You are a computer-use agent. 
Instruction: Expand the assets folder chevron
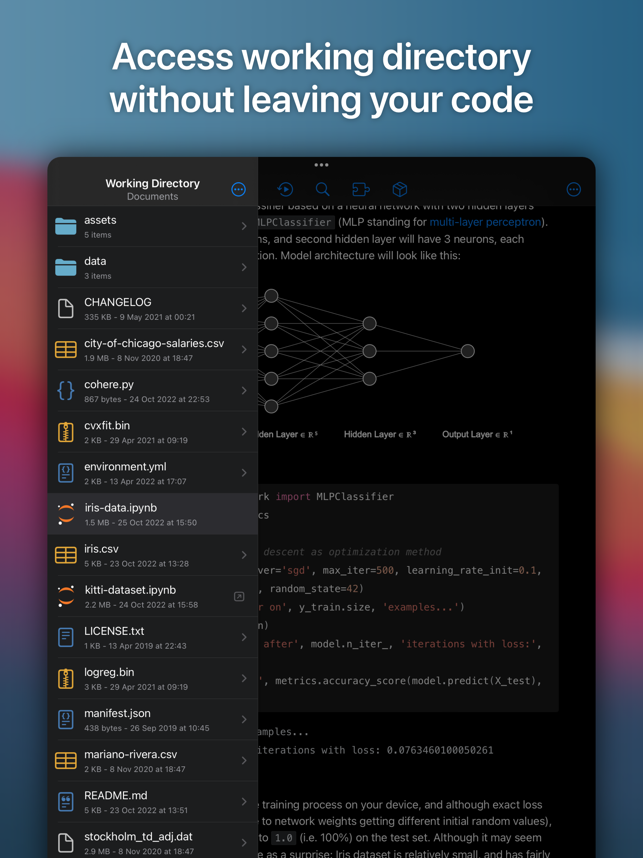(244, 226)
